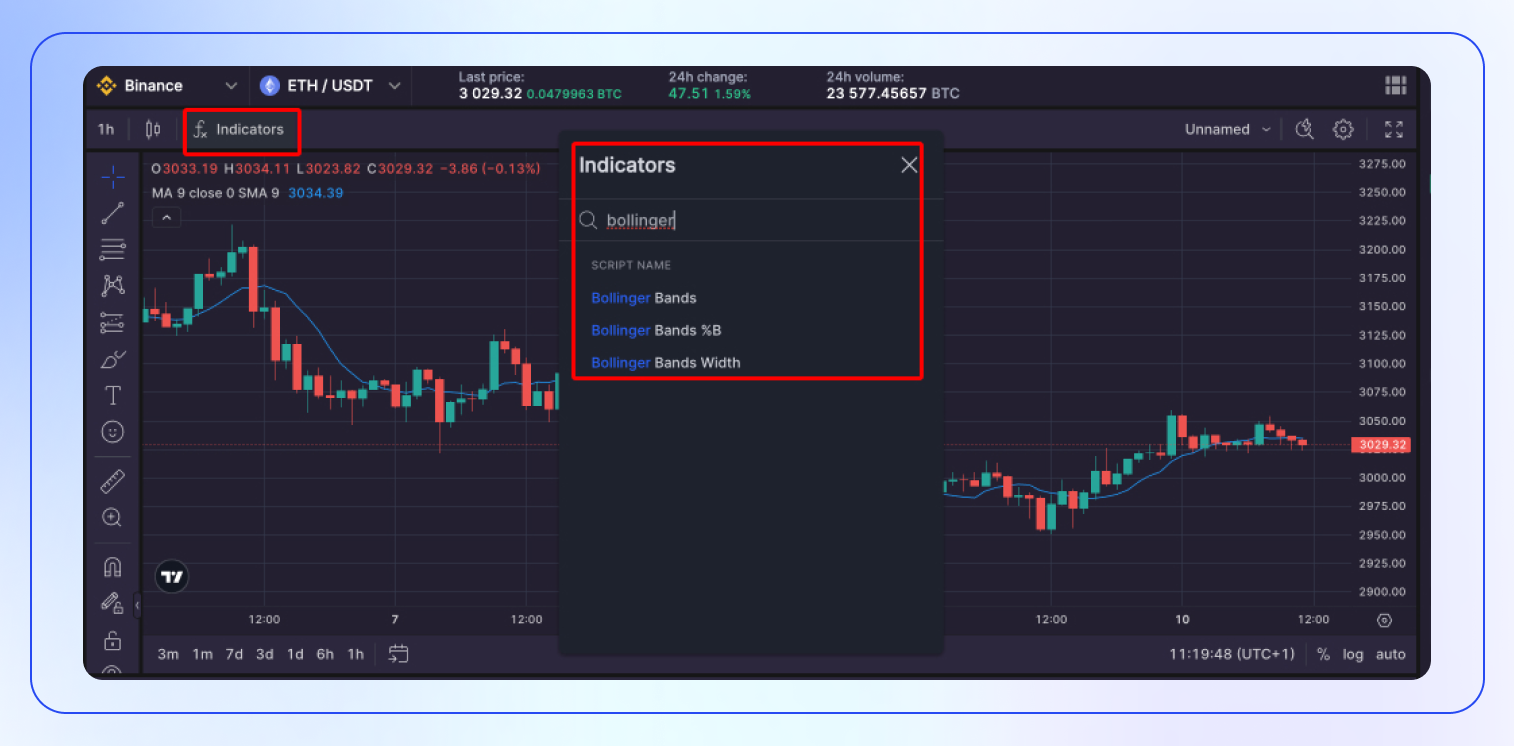
Task: Click the last price 3 029.32 value
Action: [490, 94]
